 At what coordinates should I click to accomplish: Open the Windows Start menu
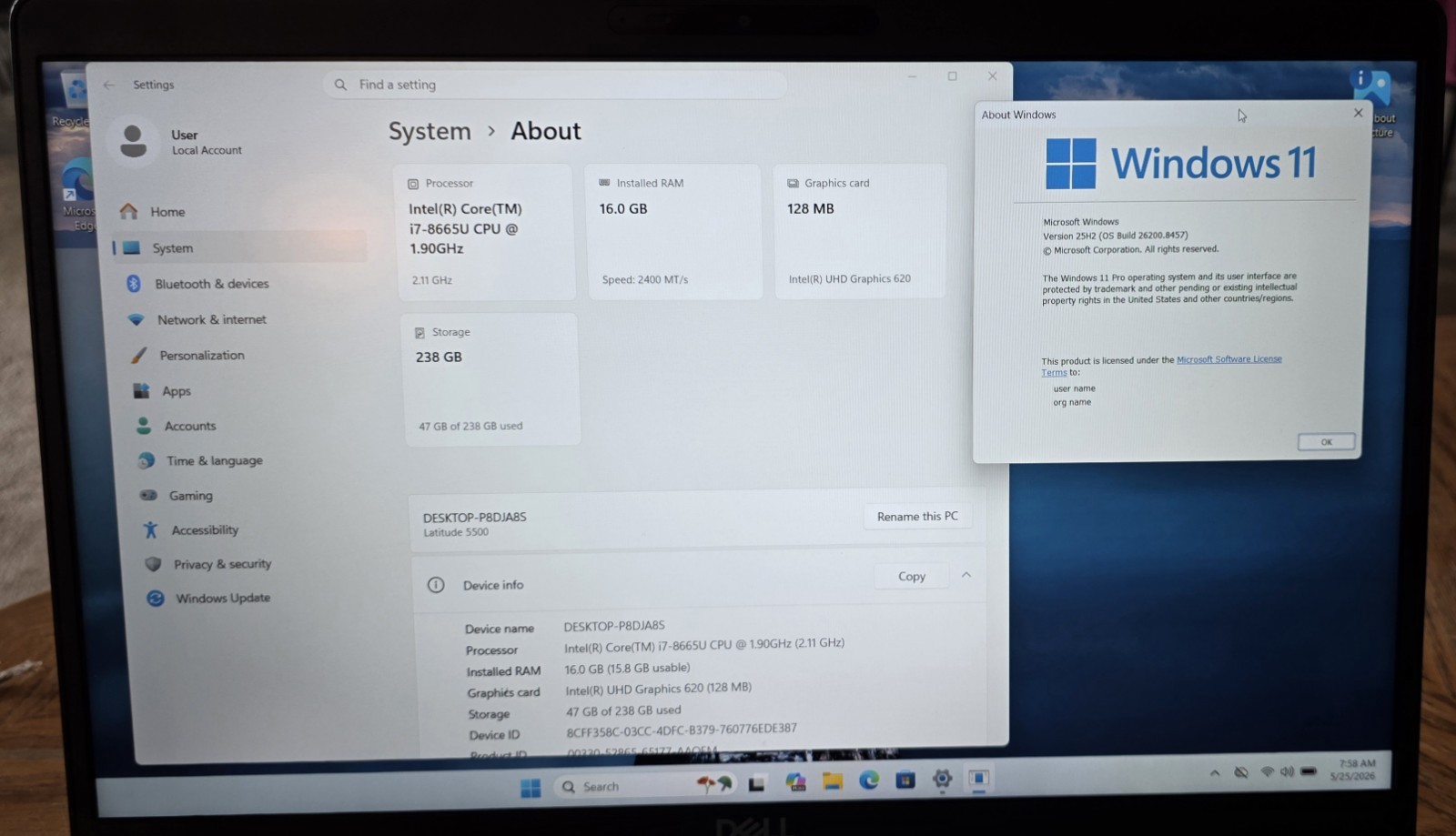click(530, 787)
